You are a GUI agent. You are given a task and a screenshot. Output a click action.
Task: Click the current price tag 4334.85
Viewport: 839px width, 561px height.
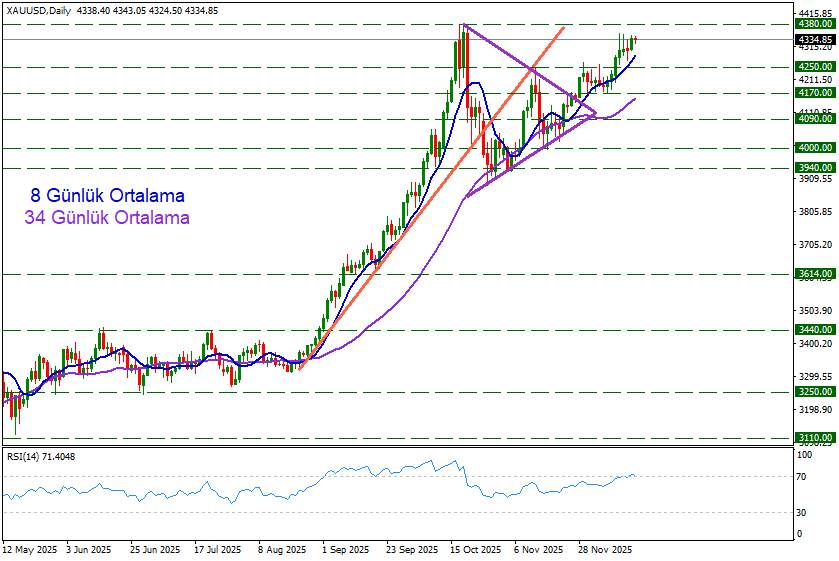click(x=815, y=39)
